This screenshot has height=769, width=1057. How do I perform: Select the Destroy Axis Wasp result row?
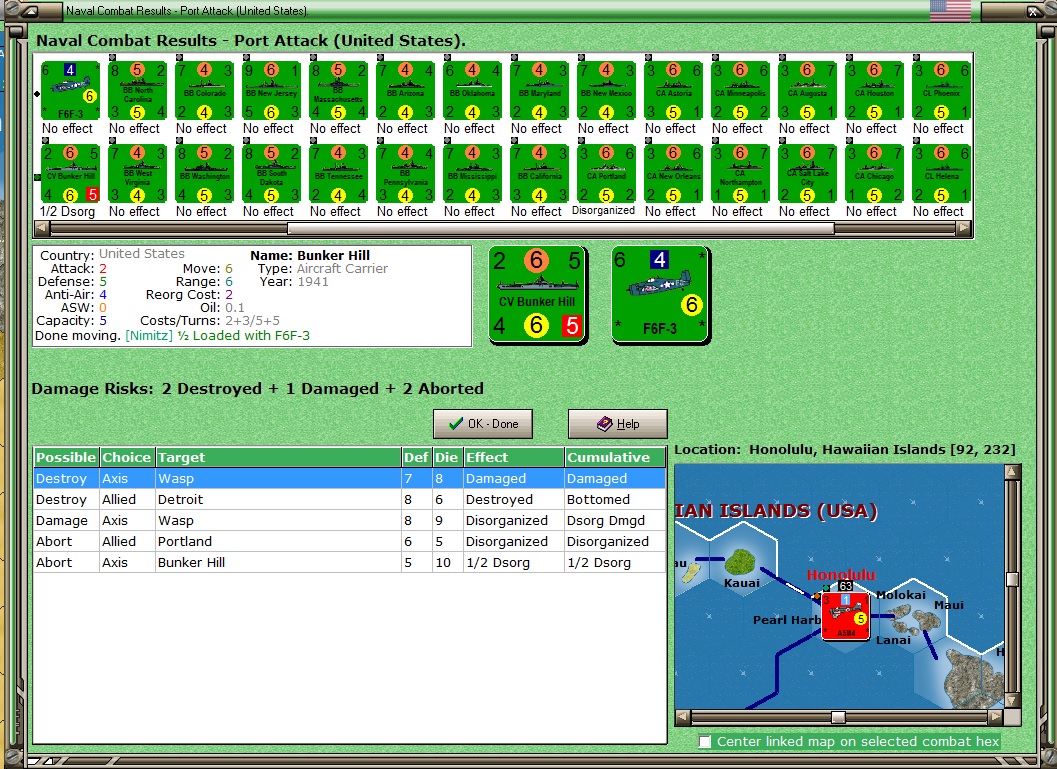(x=349, y=479)
